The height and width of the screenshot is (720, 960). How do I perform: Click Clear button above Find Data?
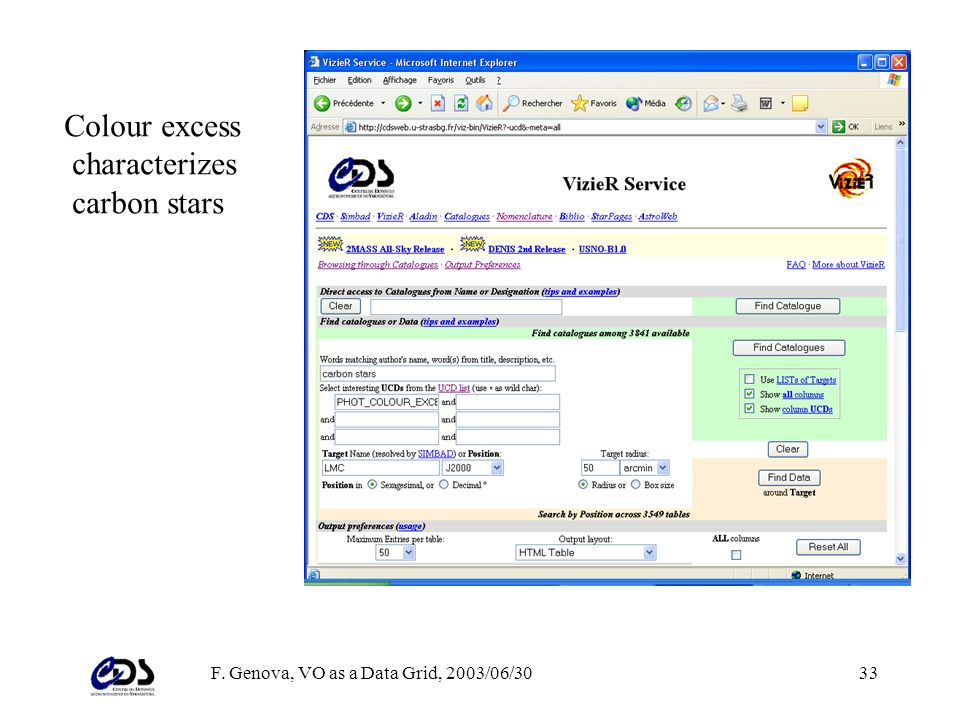[x=787, y=449]
